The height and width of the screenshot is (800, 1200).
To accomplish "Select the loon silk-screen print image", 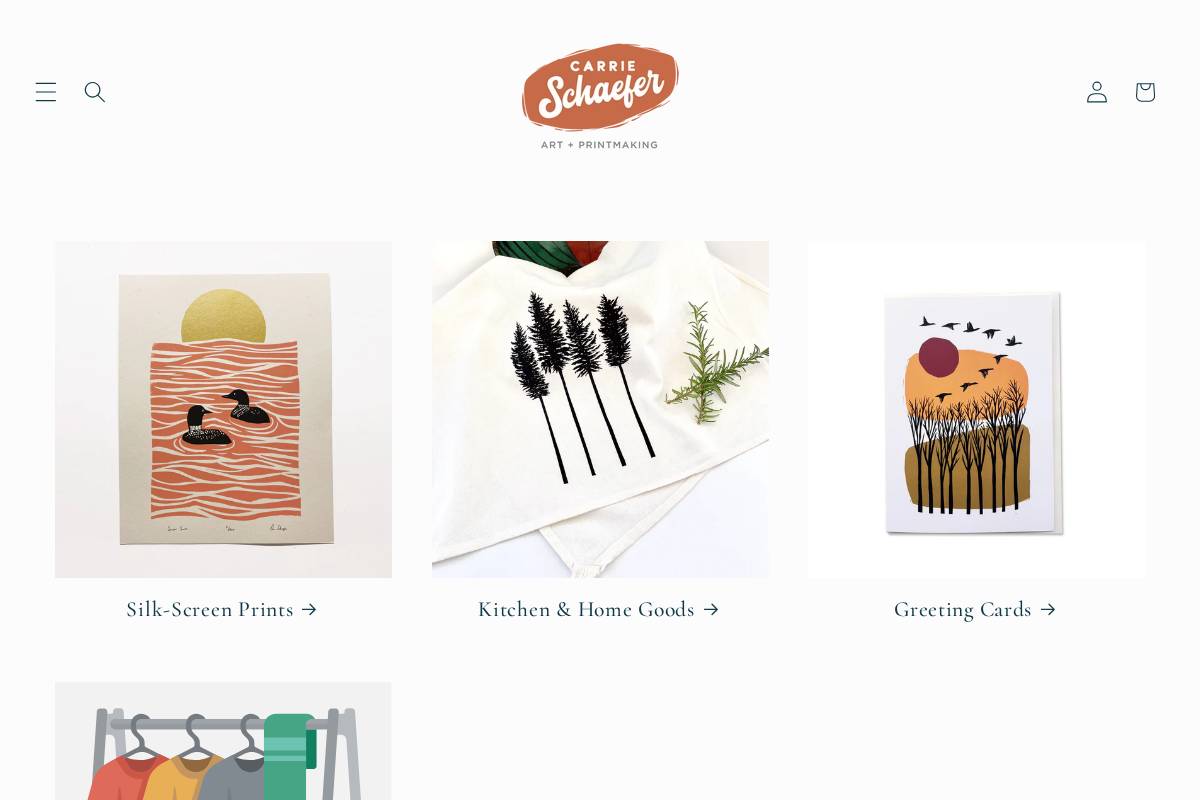I will coord(223,409).
